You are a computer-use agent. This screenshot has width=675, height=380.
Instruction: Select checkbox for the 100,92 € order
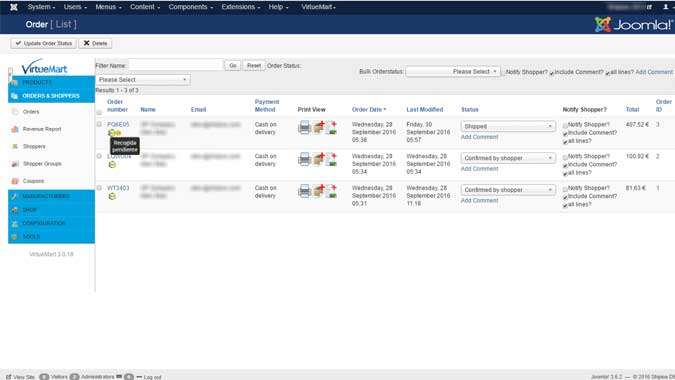point(99,156)
